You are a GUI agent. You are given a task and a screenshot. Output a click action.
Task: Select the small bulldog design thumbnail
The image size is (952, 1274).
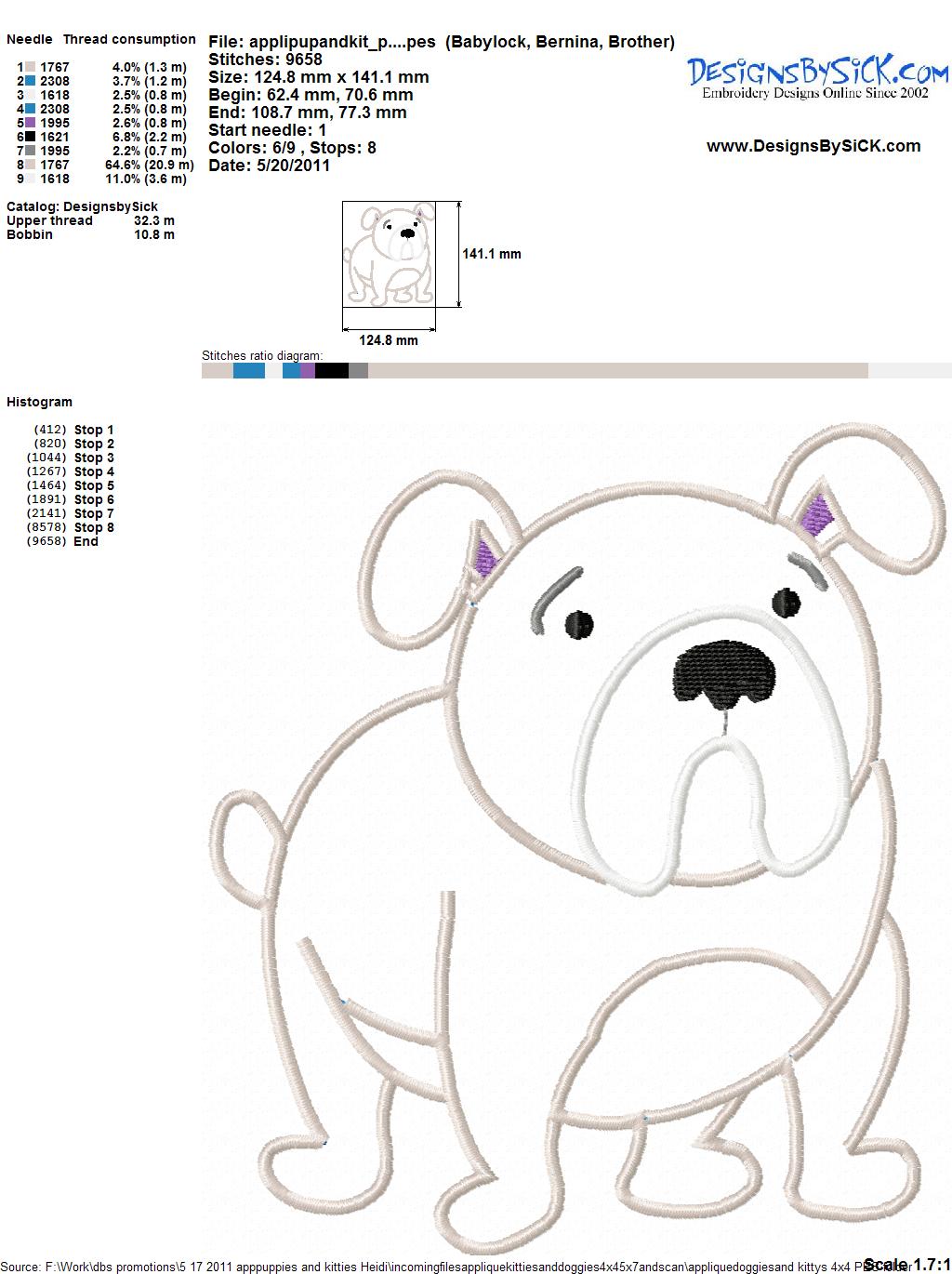(389, 254)
